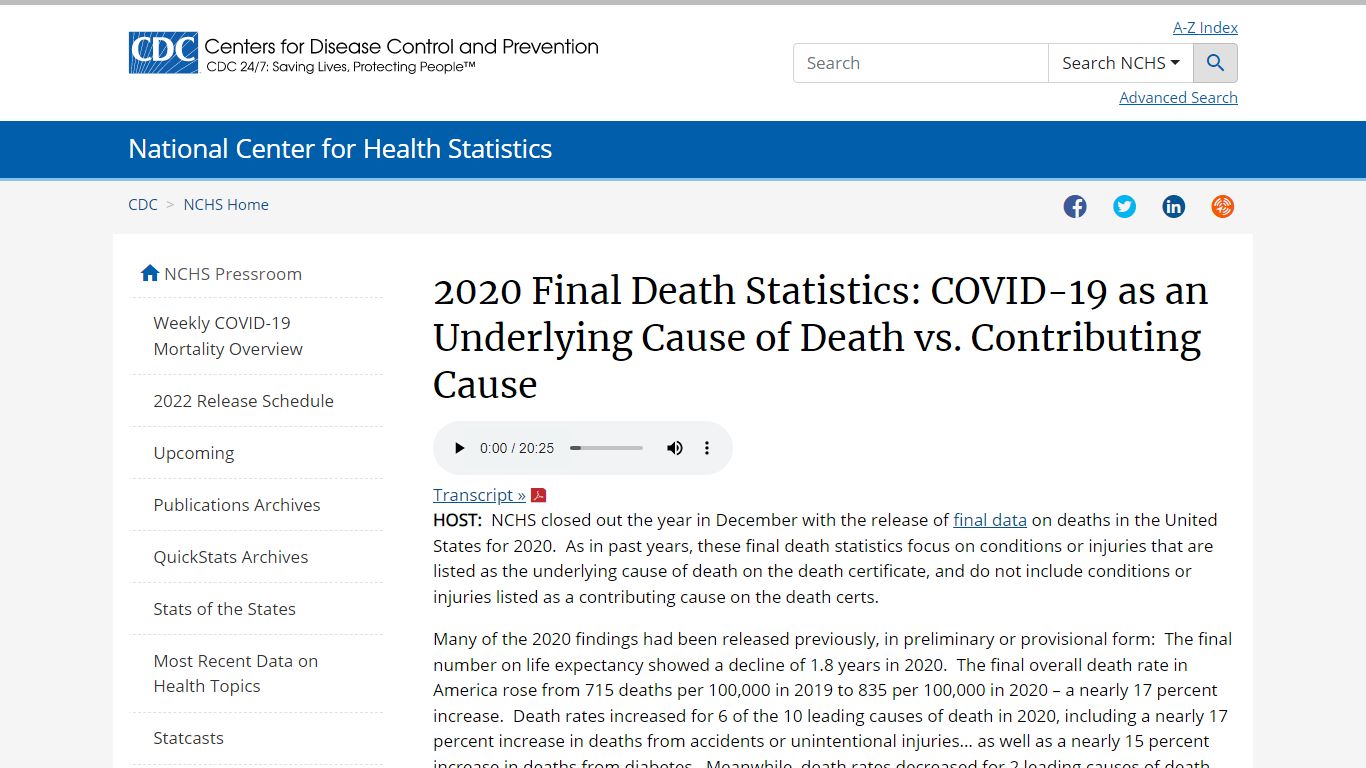Open Advanced Search link

[1178, 98]
